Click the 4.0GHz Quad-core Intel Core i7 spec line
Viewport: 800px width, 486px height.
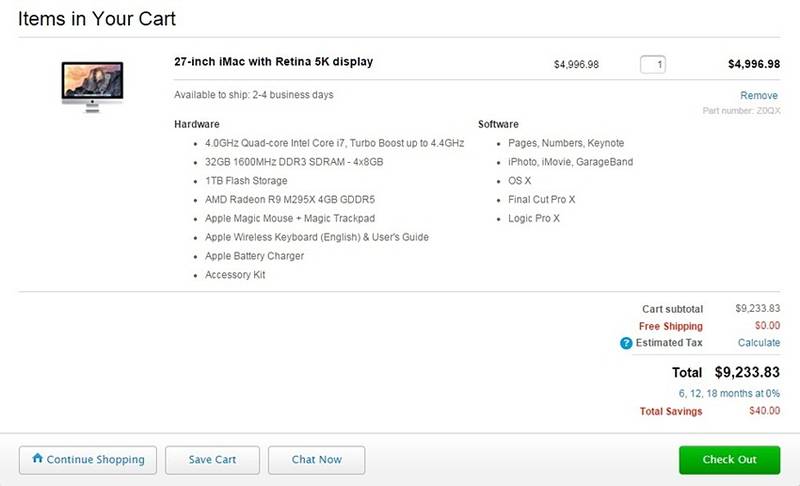(335, 143)
